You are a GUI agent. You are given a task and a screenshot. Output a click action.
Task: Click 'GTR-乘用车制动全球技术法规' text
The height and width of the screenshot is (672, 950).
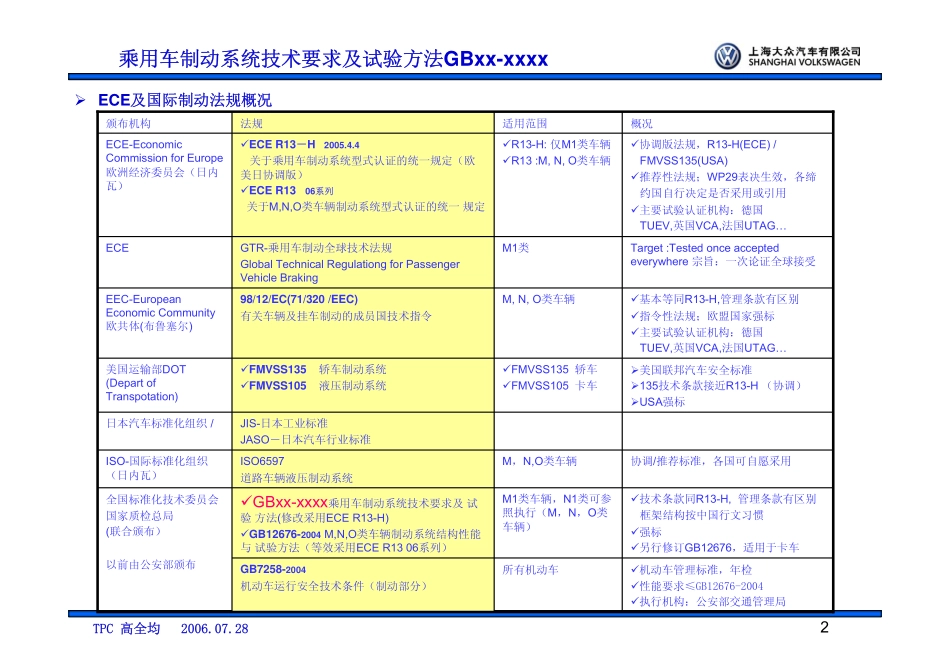(x=316, y=248)
